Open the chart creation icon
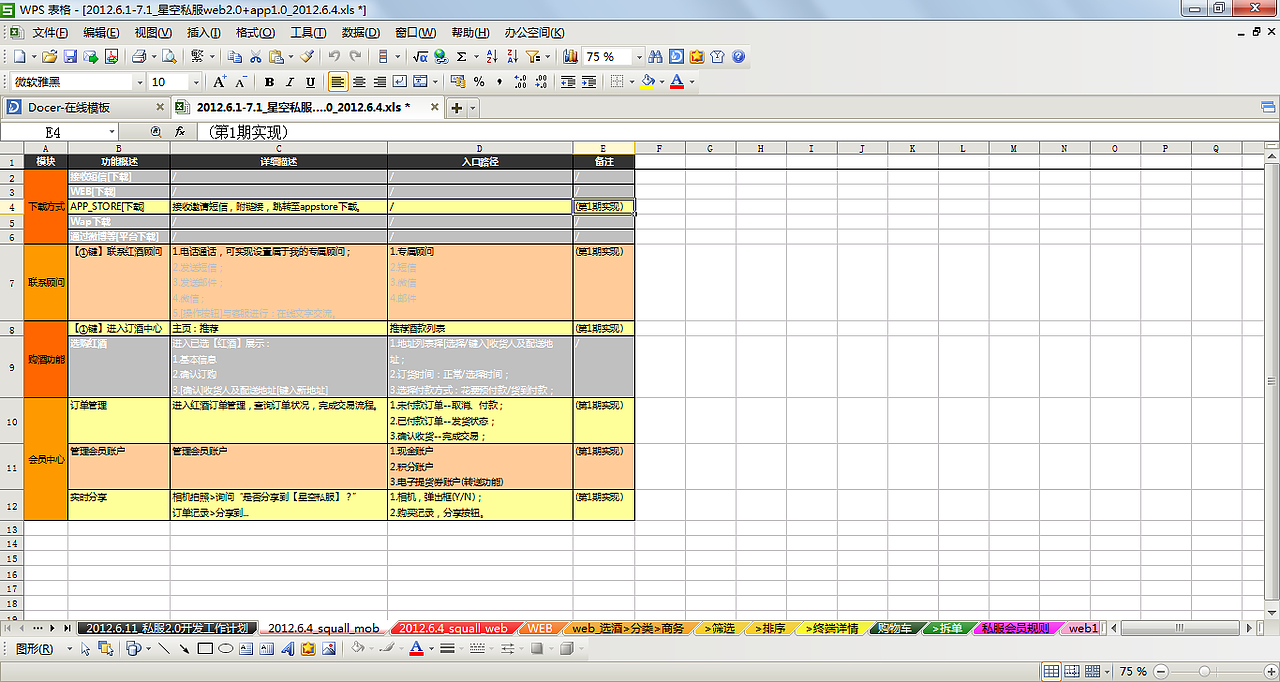Screen dimensions: 1280x682 tap(570, 57)
